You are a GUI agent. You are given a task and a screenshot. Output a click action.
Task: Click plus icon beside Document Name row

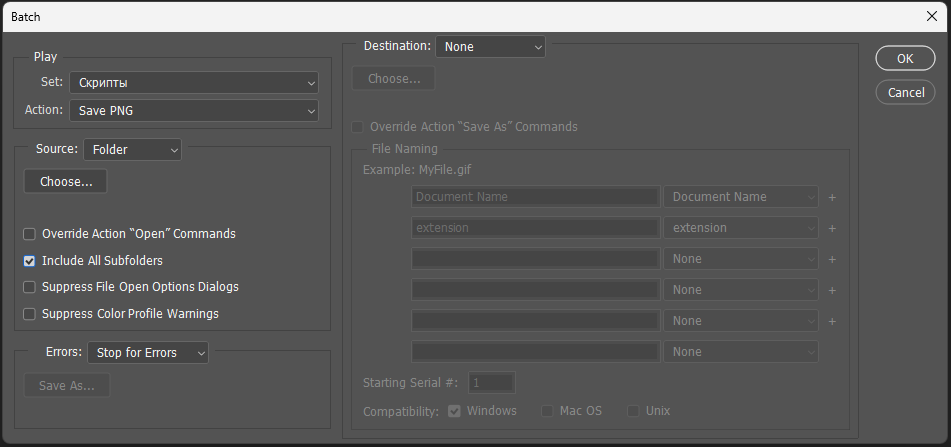832,197
